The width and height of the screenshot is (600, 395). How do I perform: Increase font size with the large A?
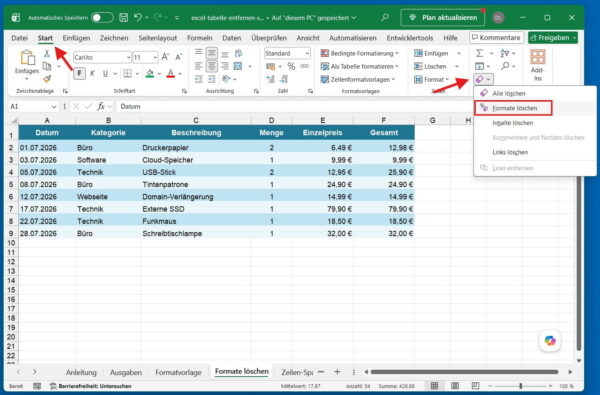[165, 57]
